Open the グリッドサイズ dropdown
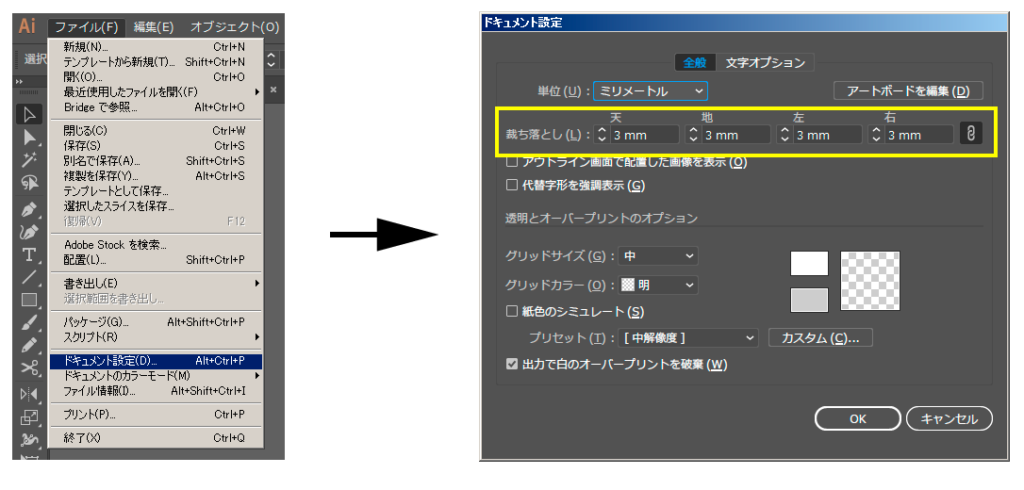Viewport: 1024px width, 490px height. (x=658, y=256)
